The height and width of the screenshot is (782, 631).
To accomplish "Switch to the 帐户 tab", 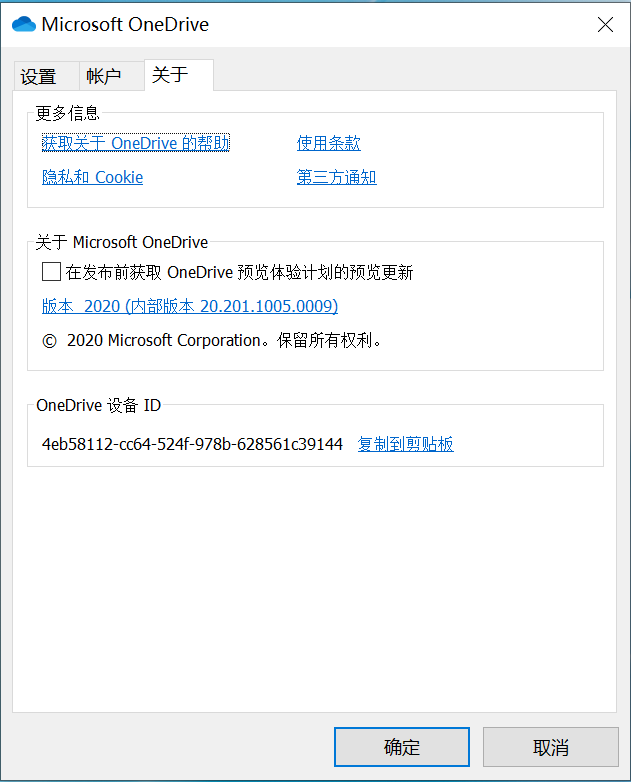I will point(112,76).
